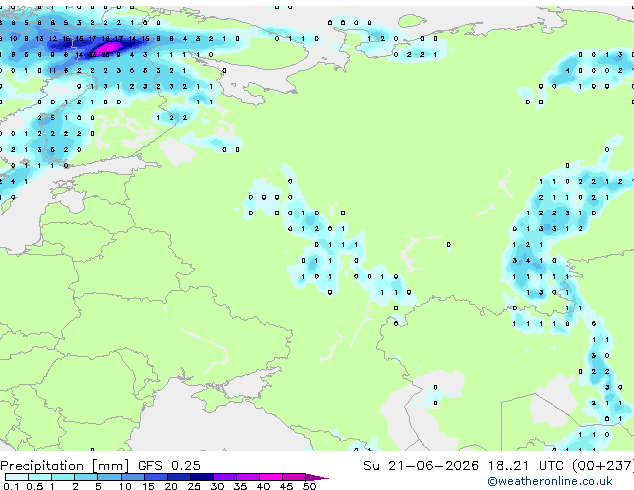Screen dimensions: 634x490
Task: Open the weatheronline.co.uk copyright link
Action: tap(550, 481)
